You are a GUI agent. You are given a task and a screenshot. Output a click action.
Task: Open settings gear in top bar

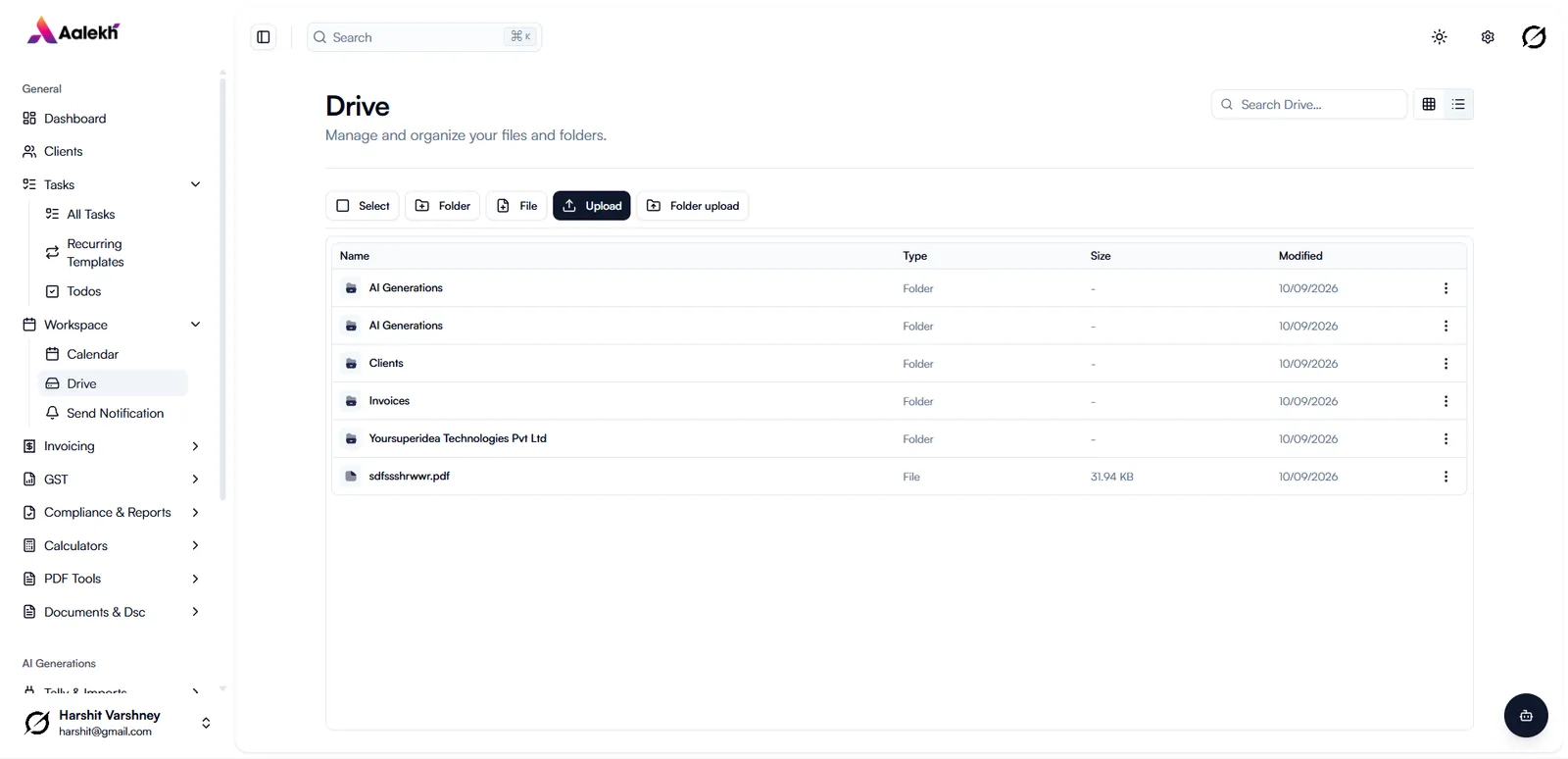point(1488,37)
